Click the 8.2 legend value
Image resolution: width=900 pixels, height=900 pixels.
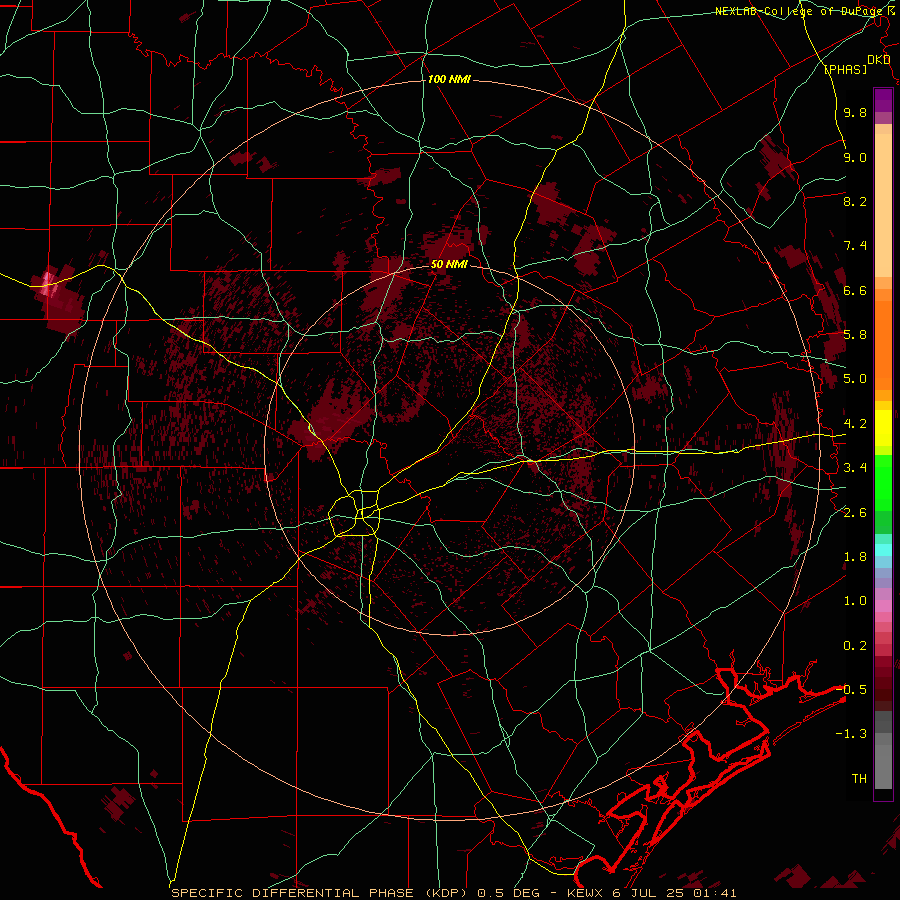(x=855, y=201)
